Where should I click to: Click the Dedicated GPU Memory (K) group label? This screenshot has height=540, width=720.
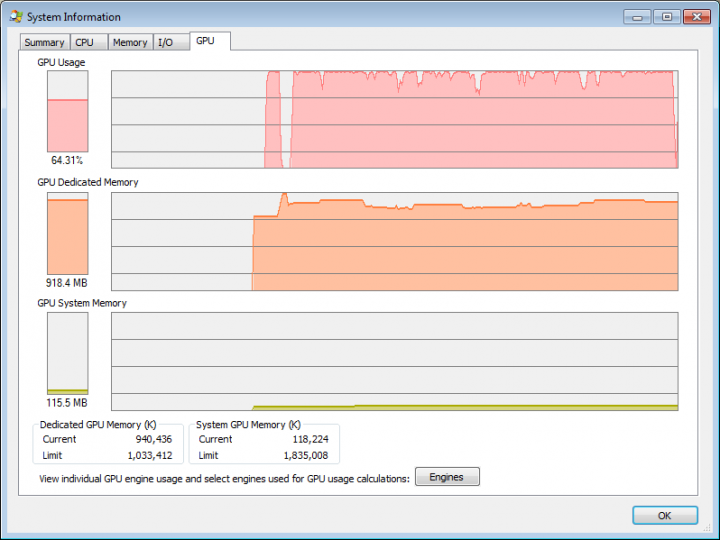click(98, 425)
